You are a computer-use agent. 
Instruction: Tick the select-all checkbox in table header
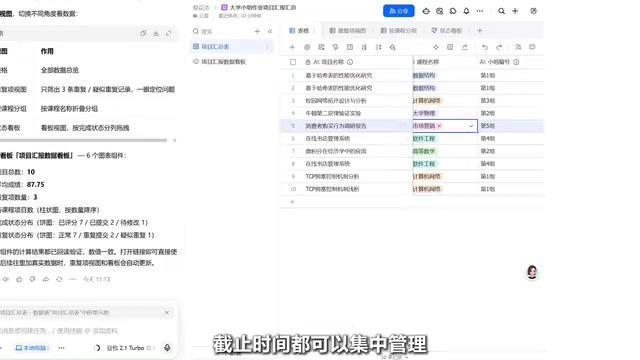tap(293, 62)
